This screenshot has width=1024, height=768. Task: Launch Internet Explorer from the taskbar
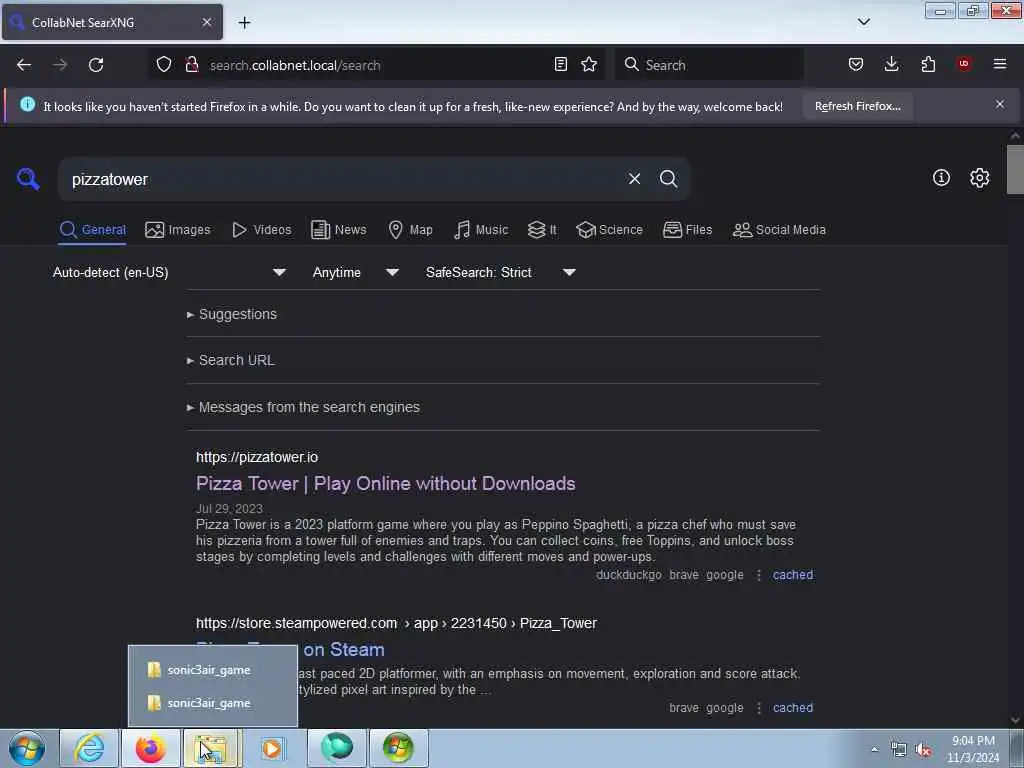[89, 748]
